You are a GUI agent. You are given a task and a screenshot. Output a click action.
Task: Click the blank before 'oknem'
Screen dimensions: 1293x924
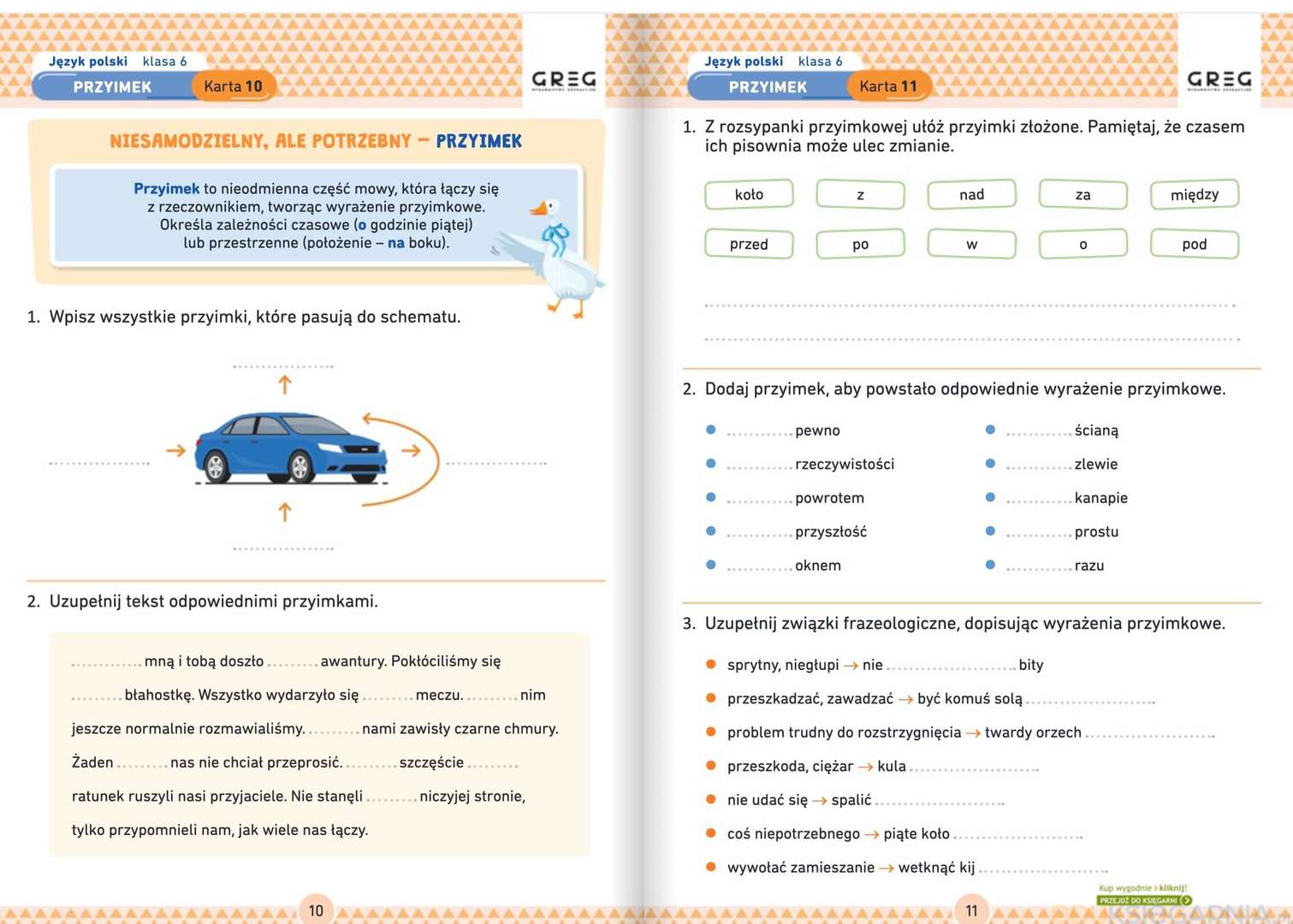coord(759,567)
